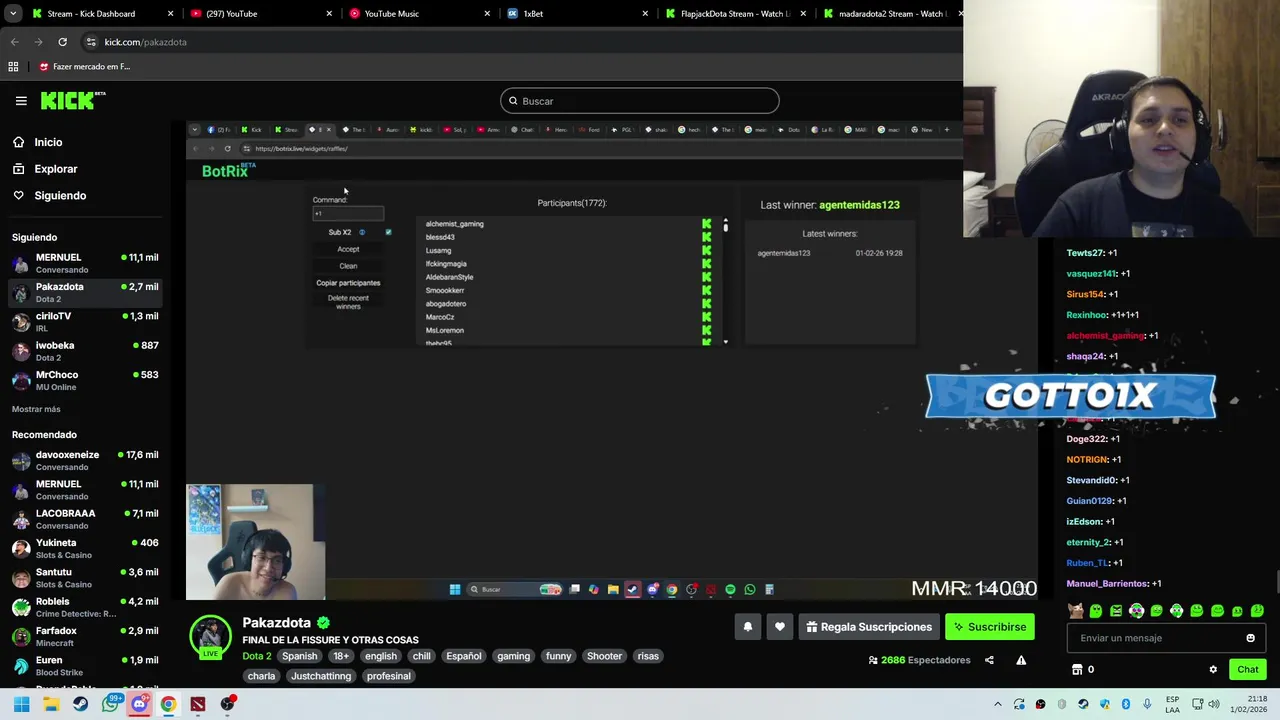This screenshot has height=720, width=1280.
Task: Open davooxeneize recommended channel
Action: coord(85,460)
